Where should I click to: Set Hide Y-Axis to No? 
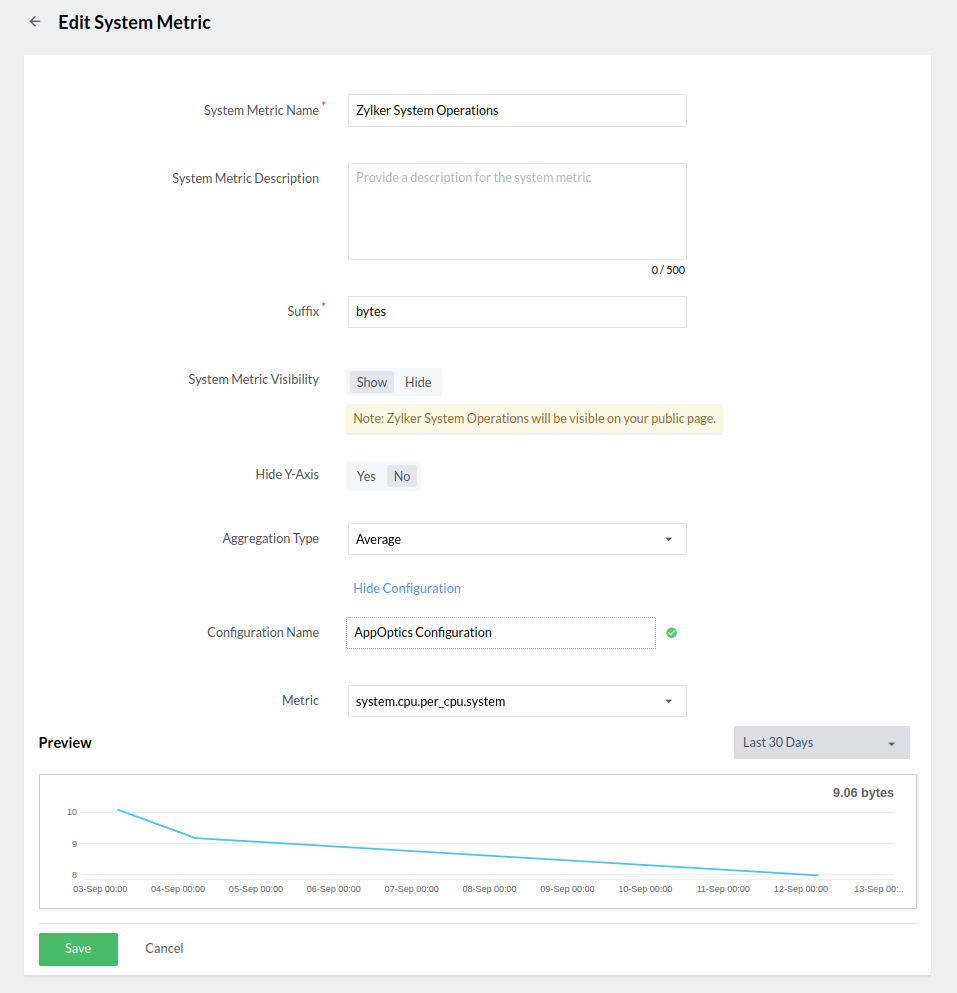coord(402,476)
